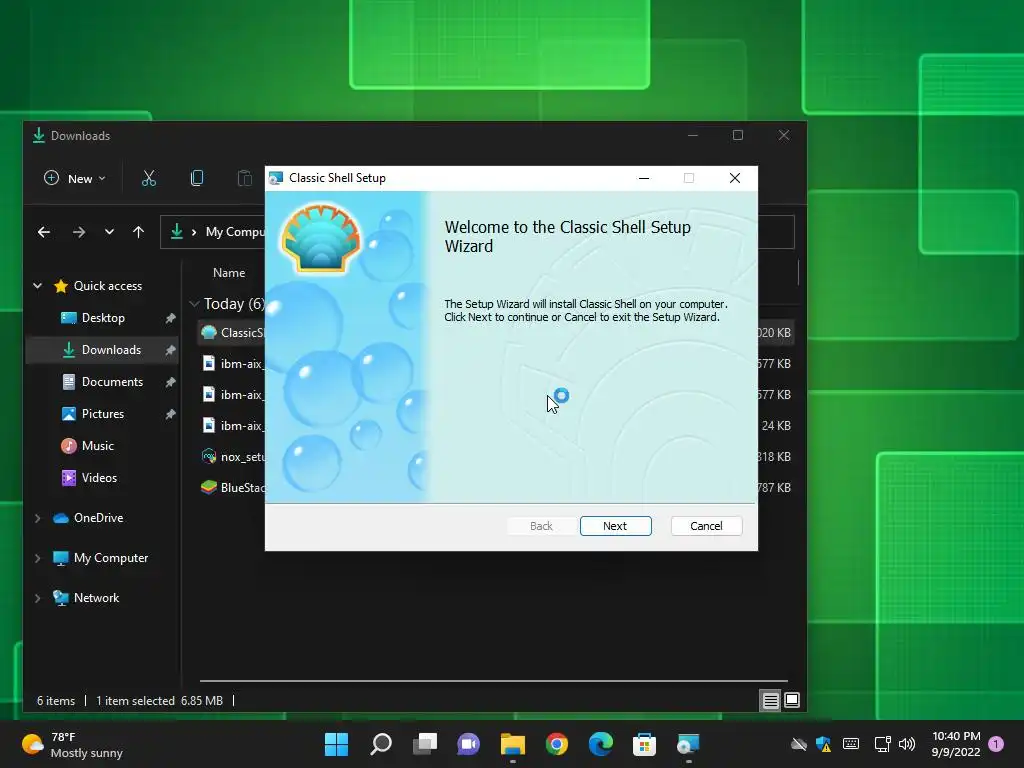Image resolution: width=1024 pixels, height=768 pixels.
Task: Click Next in Classic Shell Setup
Action: point(615,526)
